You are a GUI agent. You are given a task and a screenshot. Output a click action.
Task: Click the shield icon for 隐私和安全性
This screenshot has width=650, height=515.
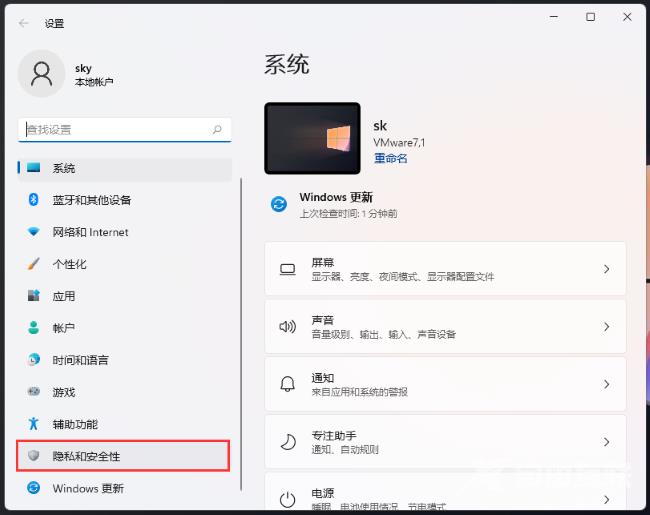click(34, 456)
